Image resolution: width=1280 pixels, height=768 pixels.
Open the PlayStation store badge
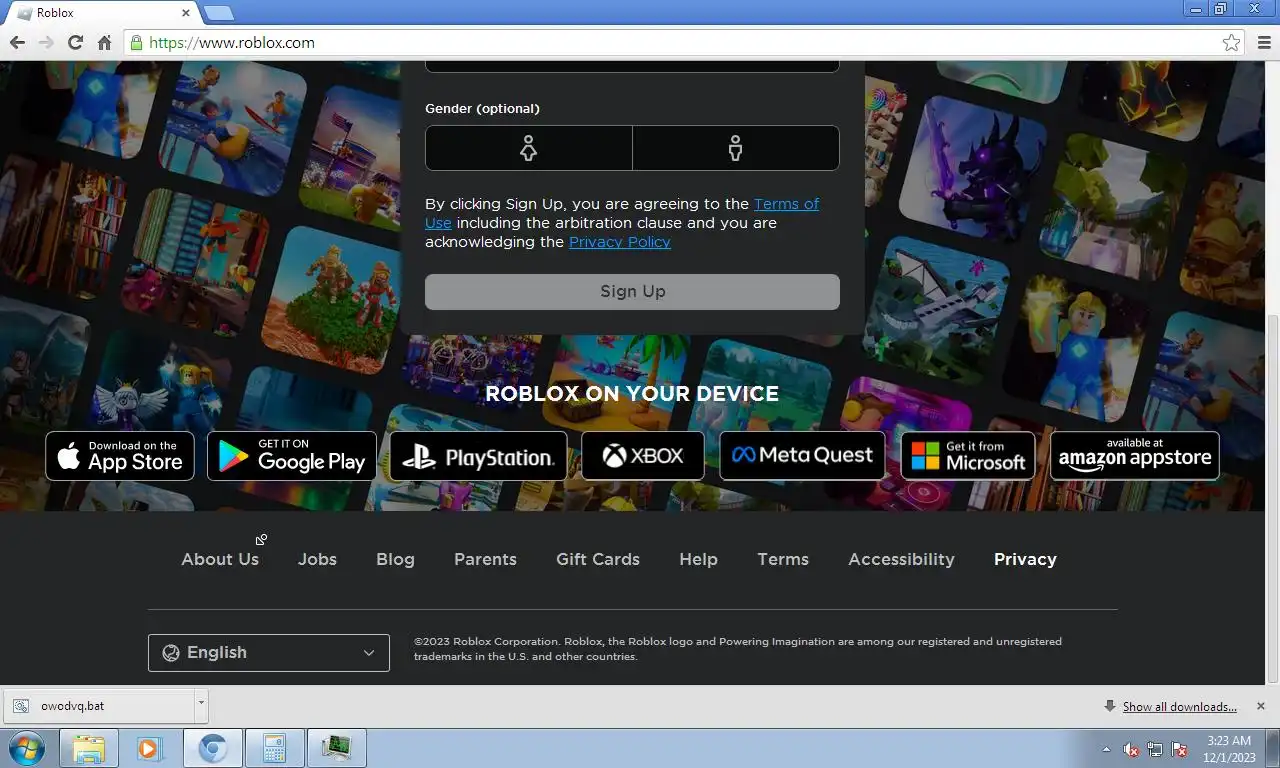click(x=478, y=456)
